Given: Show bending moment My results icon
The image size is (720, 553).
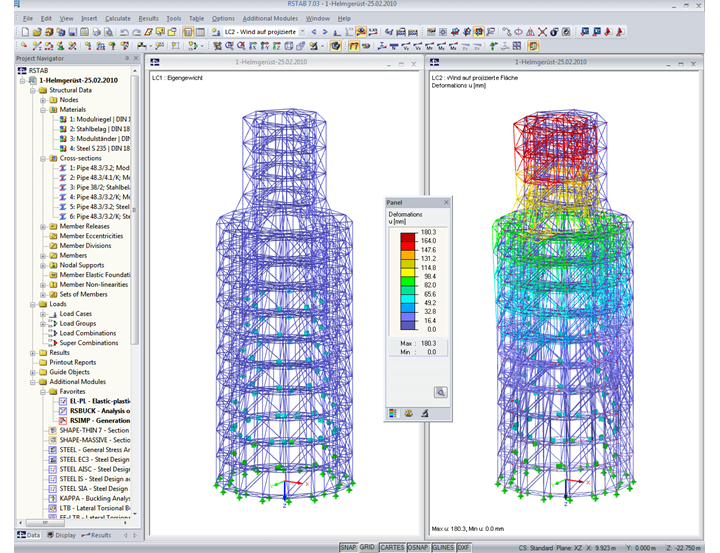Looking at the screenshot, I should (x=441, y=46).
